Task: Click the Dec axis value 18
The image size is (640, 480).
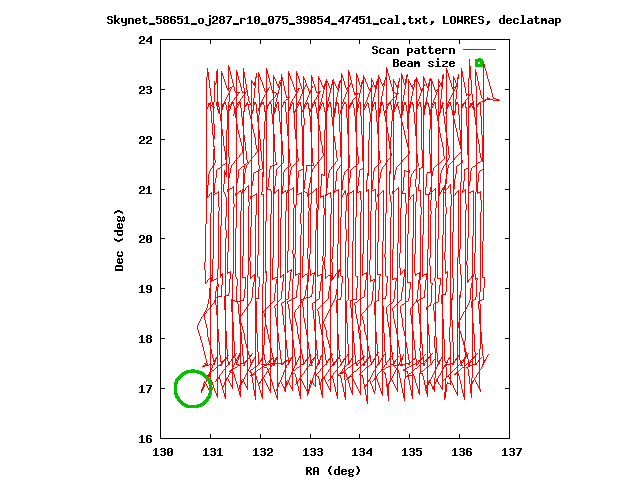Action: [x=146, y=339]
